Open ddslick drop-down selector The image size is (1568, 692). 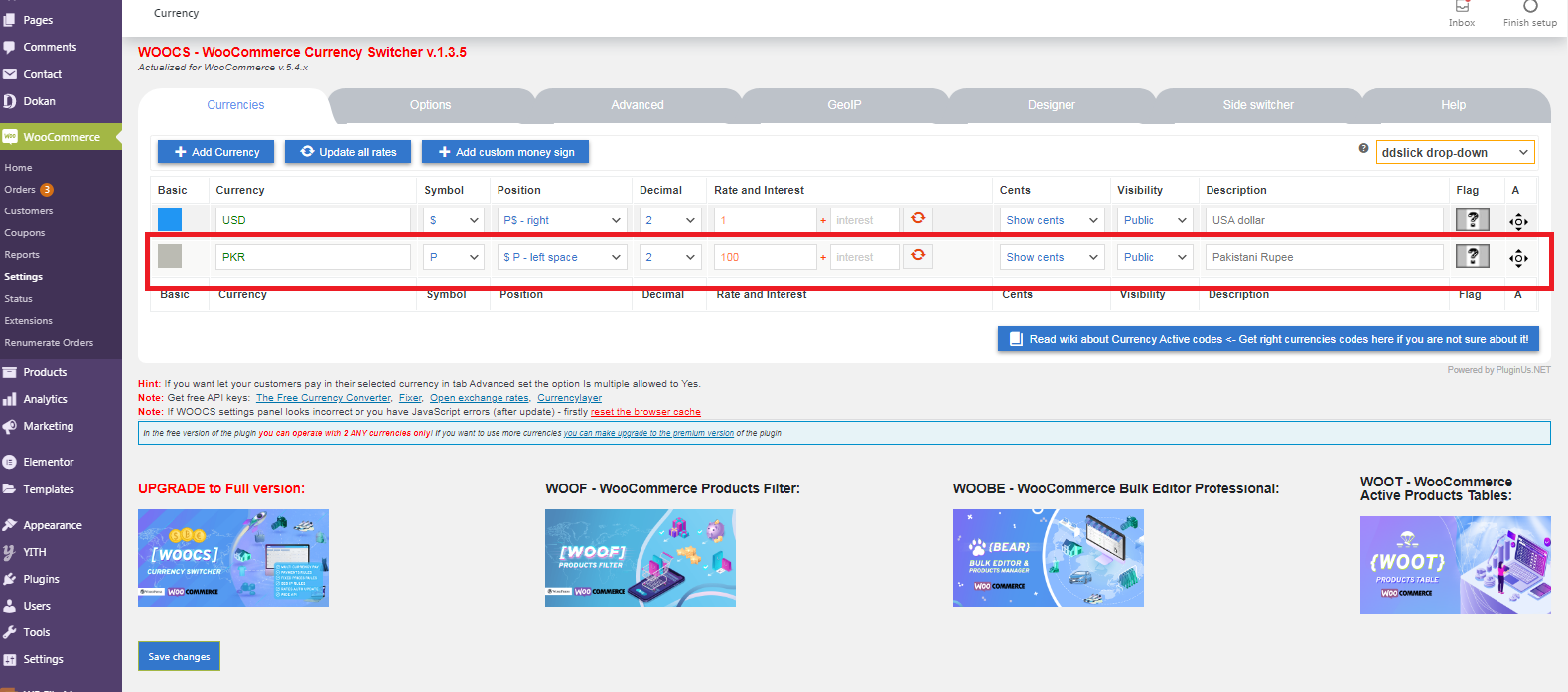coord(1455,152)
